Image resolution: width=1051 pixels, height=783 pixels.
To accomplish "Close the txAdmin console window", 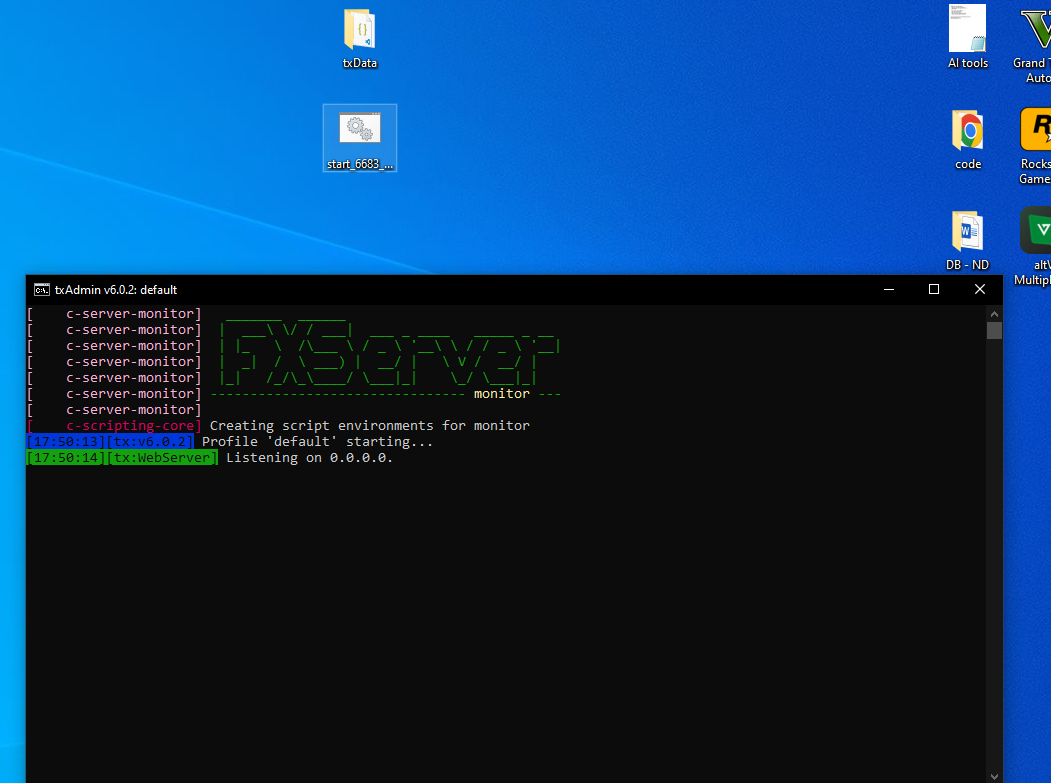I will tap(980, 289).
